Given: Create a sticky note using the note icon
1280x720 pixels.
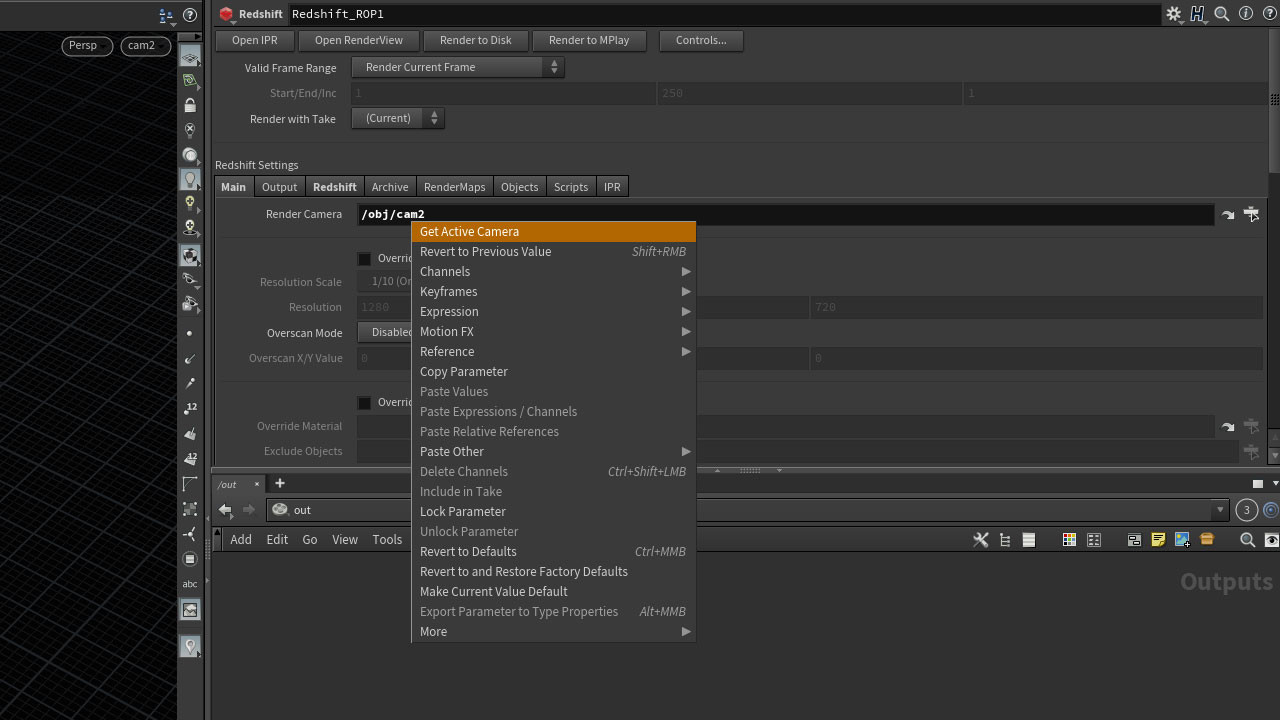Looking at the screenshot, I should click(x=1158, y=540).
